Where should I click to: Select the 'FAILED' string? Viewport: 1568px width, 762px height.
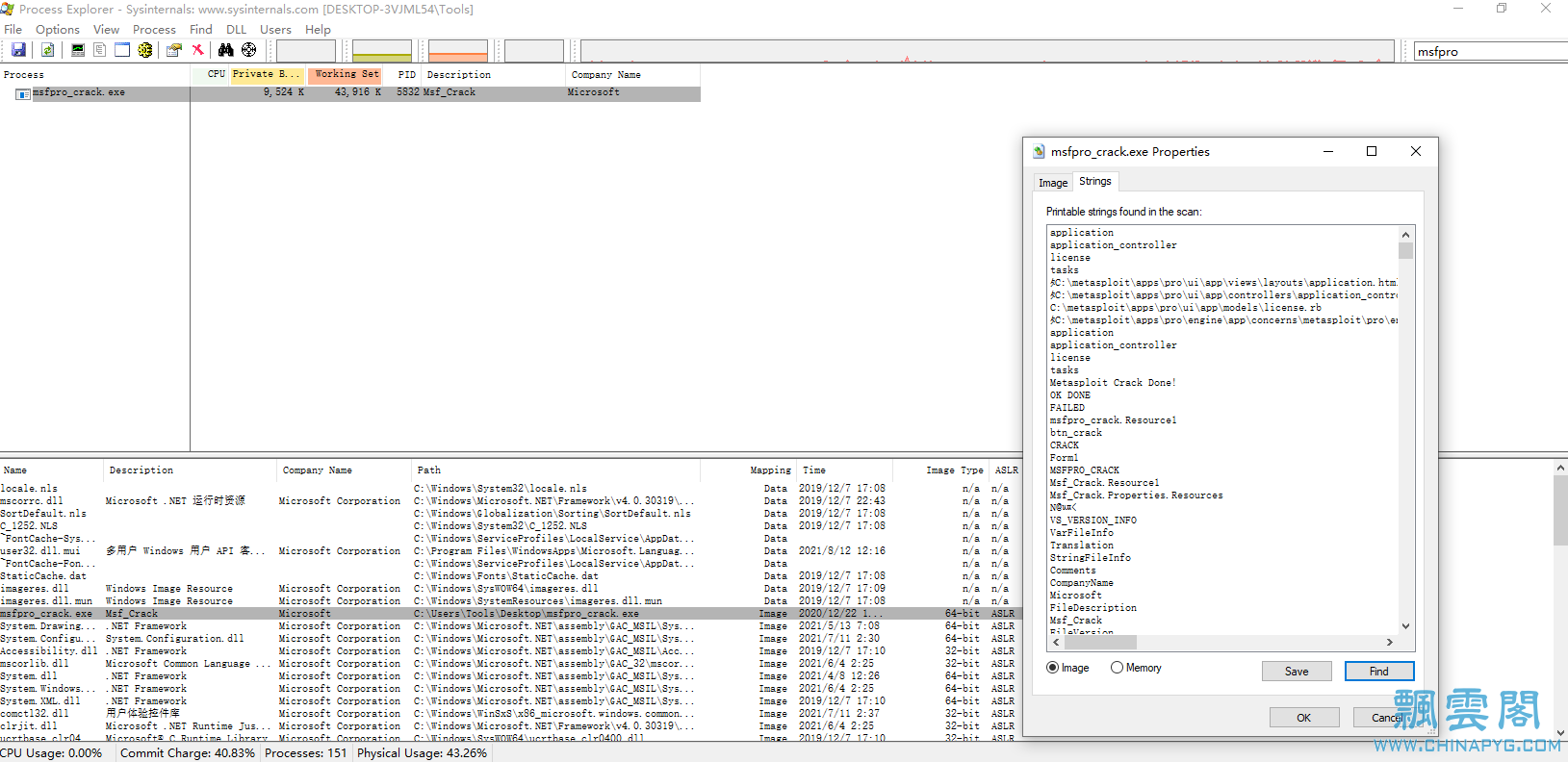pyautogui.click(x=1067, y=408)
